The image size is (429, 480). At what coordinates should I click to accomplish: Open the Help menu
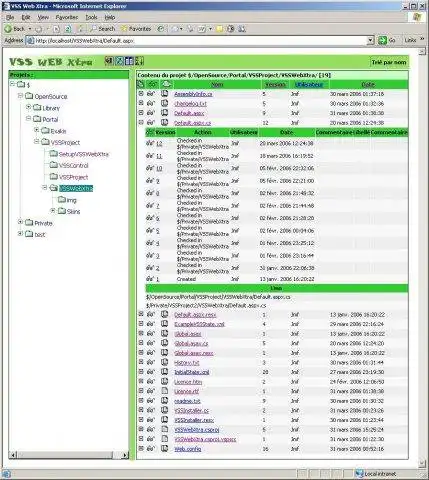click(110, 17)
